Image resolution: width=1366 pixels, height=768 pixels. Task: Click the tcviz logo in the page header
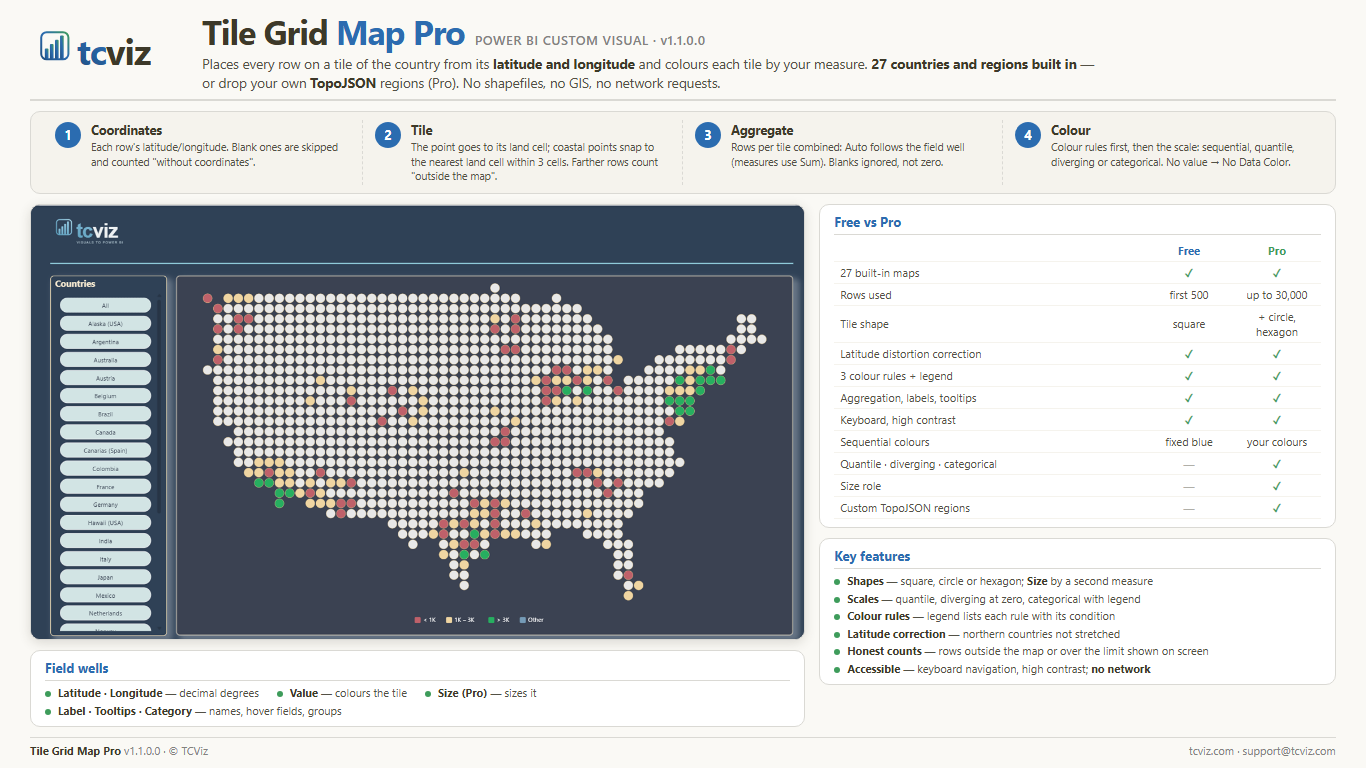point(96,48)
